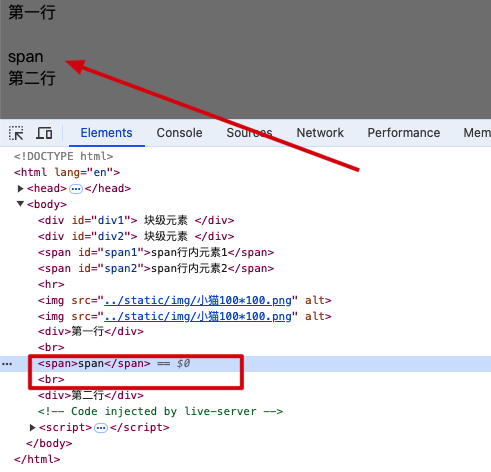The image size is (491, 472).
Task: Expand the head element node
Action: [x=20, y=189]
